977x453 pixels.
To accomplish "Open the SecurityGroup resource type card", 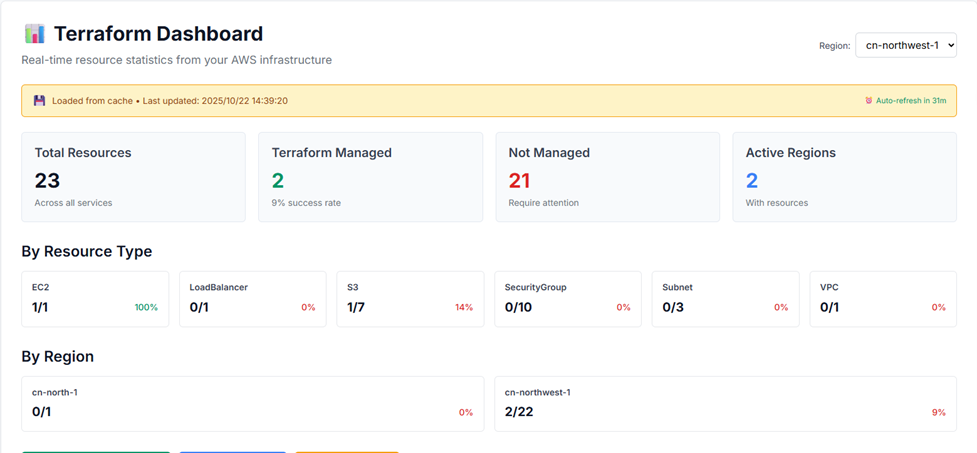I will coord(567,298).
